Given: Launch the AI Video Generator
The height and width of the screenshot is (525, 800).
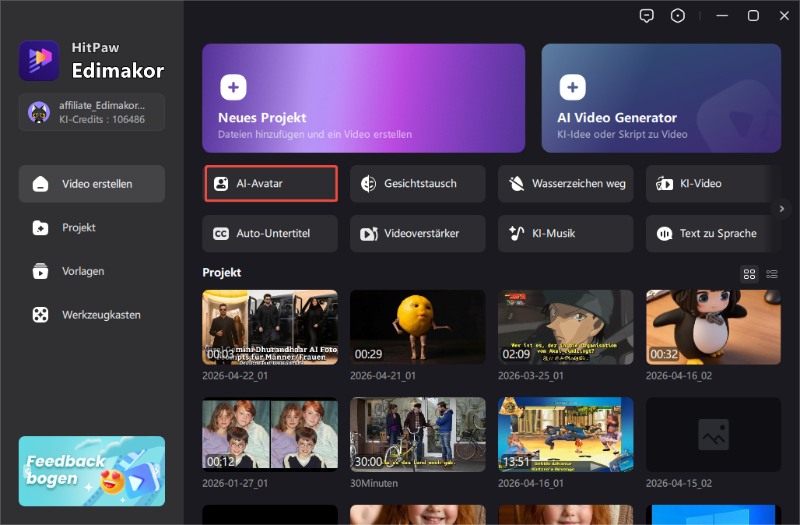Looking at the screenshot, I should click(x=661, y=98).
